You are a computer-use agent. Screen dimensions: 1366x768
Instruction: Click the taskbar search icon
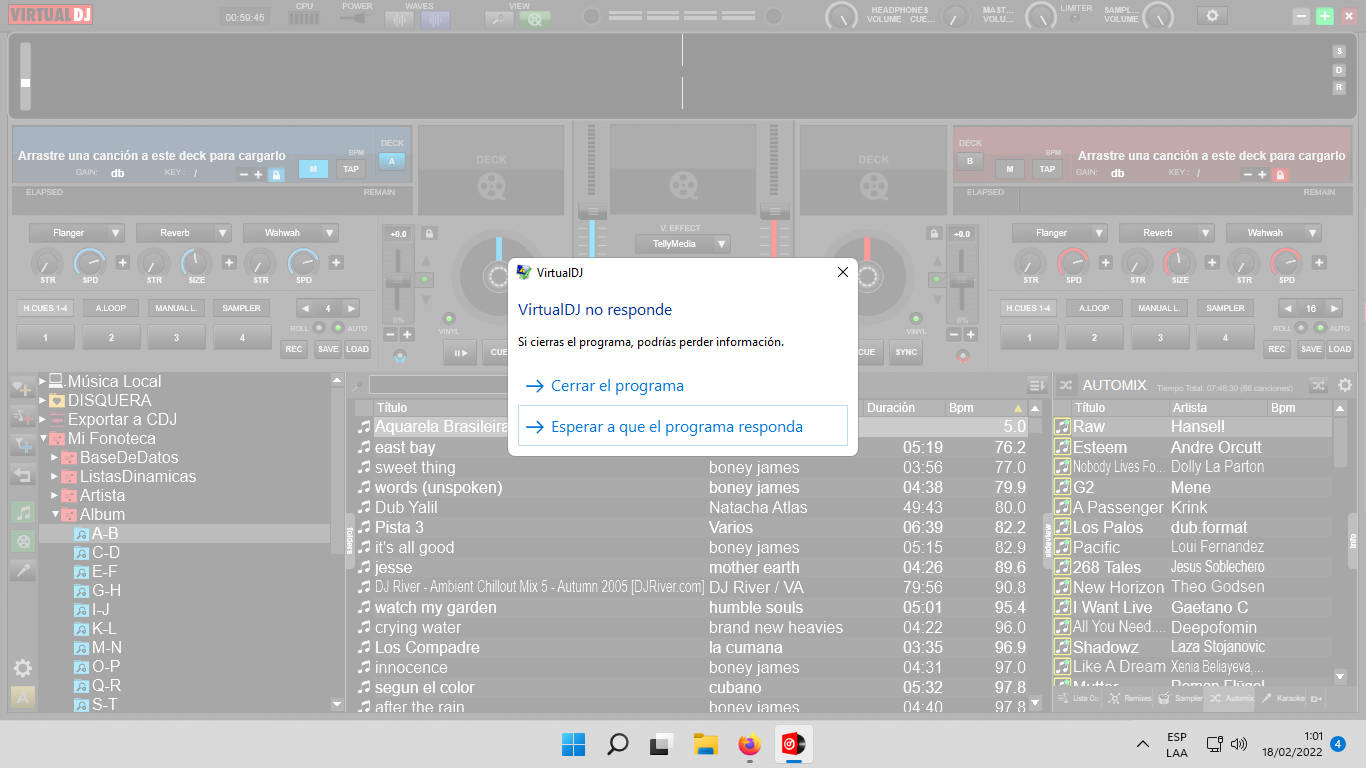[x=618, y=744]
